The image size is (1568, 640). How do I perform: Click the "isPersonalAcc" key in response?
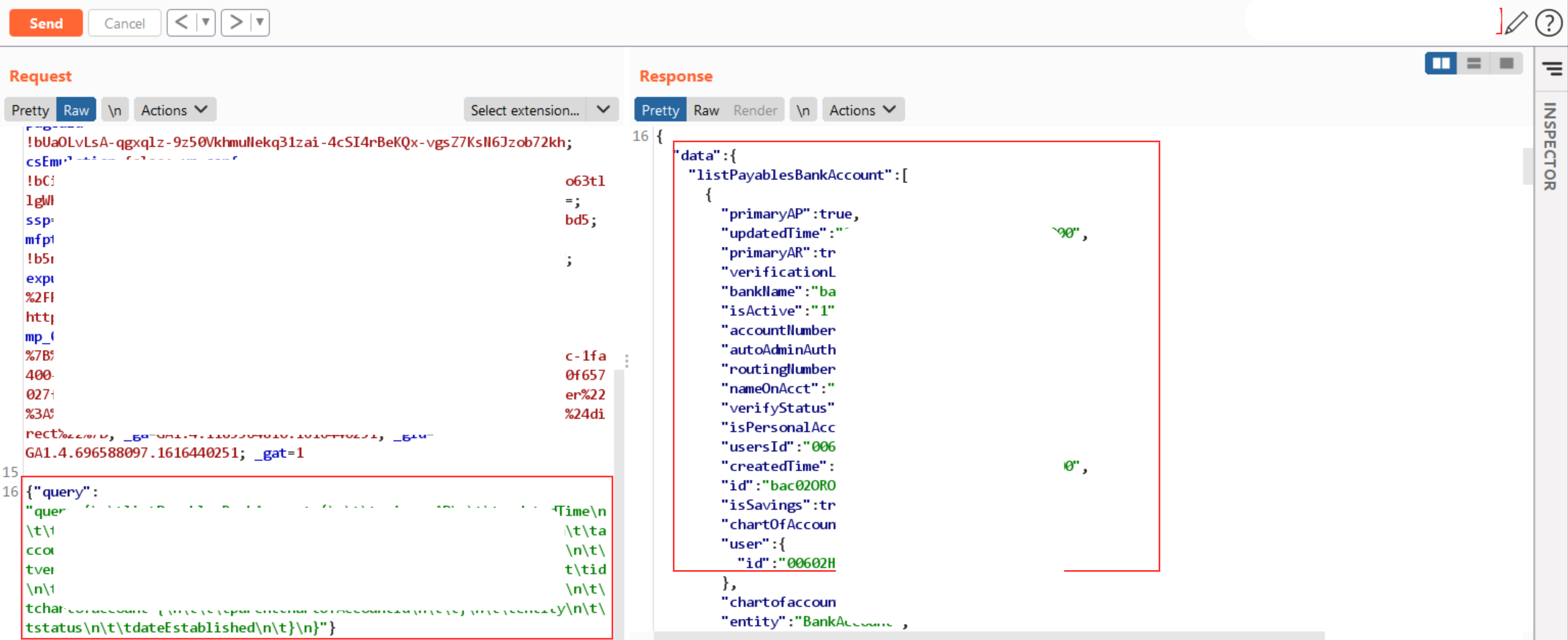coord(778,428)
